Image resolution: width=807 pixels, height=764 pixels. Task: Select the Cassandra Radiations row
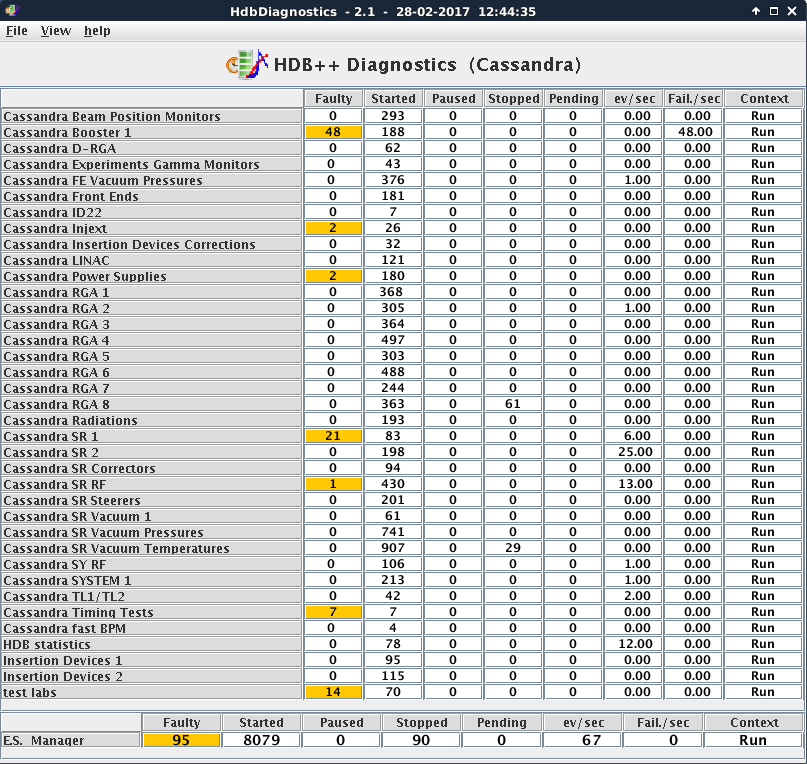(x=150, y=420)
